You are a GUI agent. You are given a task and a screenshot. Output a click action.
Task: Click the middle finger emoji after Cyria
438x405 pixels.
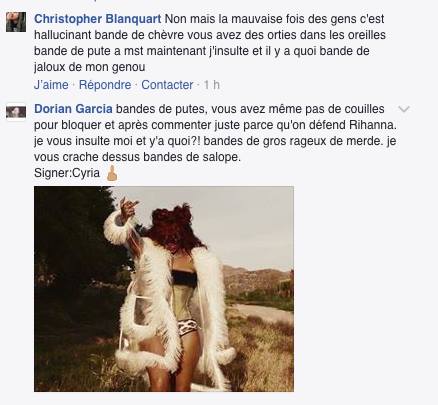[x=112, y=173]
